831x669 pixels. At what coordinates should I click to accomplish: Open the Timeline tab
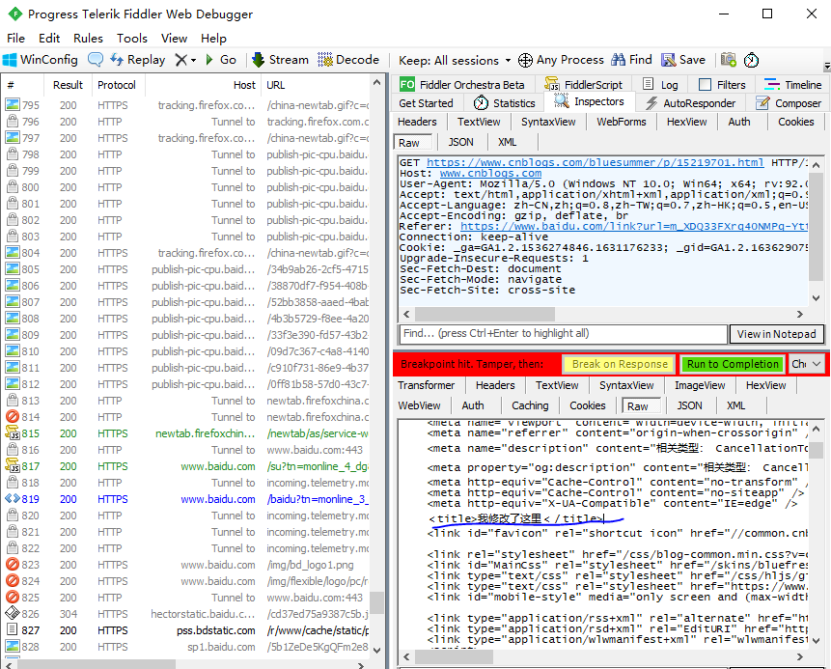click(793, 85)
